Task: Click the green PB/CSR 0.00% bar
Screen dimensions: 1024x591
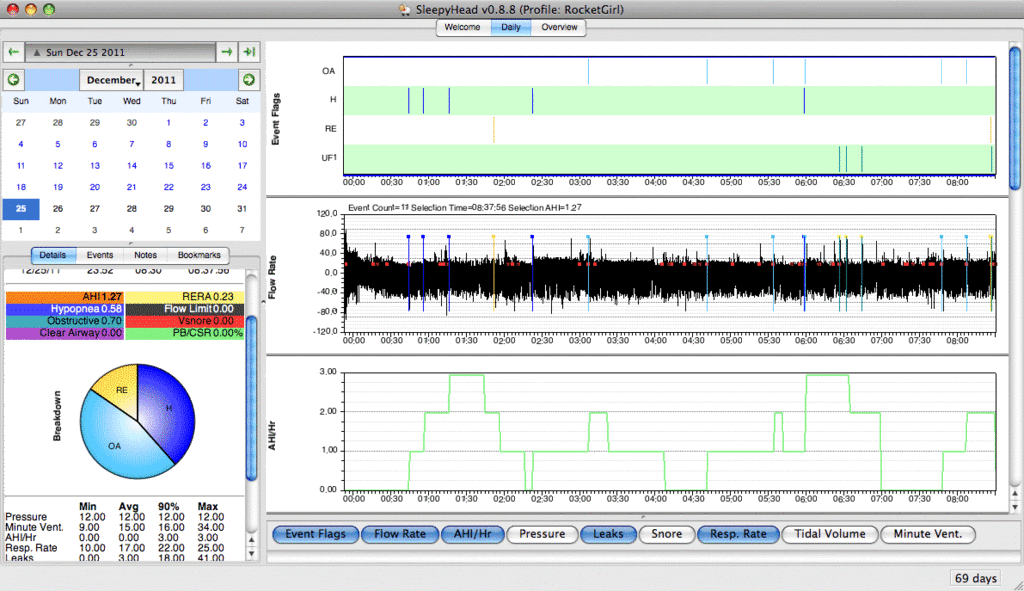Action: 185,333
